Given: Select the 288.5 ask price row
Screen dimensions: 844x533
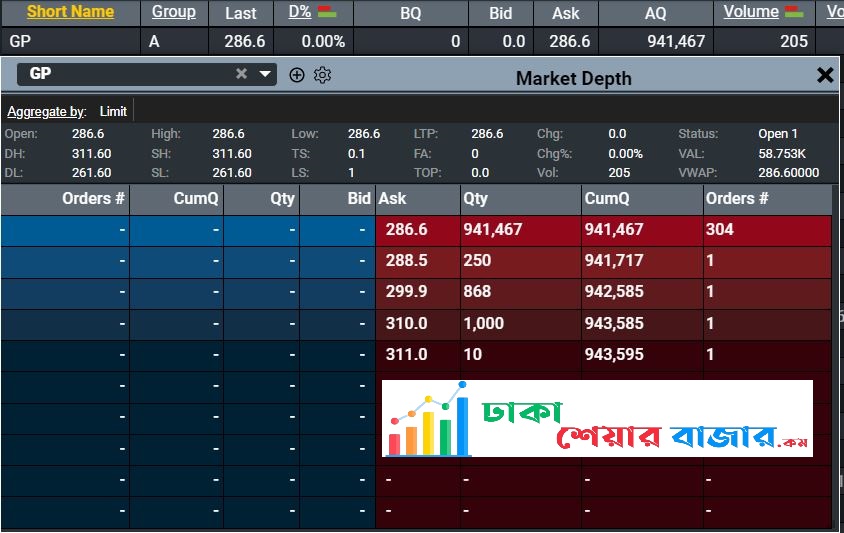Looking at the screenshot, I should tap(406, 261).
